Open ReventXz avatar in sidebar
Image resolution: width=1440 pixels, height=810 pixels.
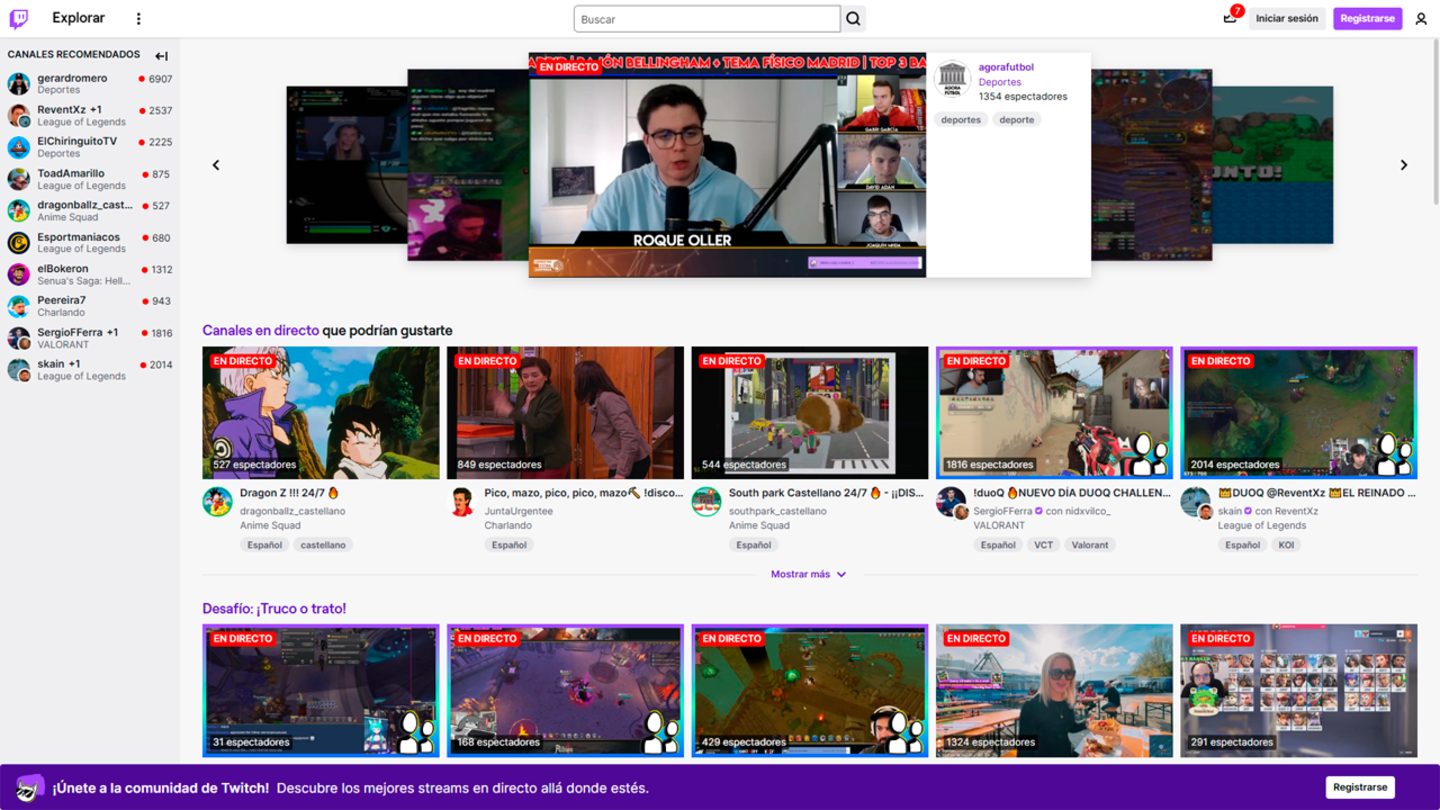coord(19,116)
